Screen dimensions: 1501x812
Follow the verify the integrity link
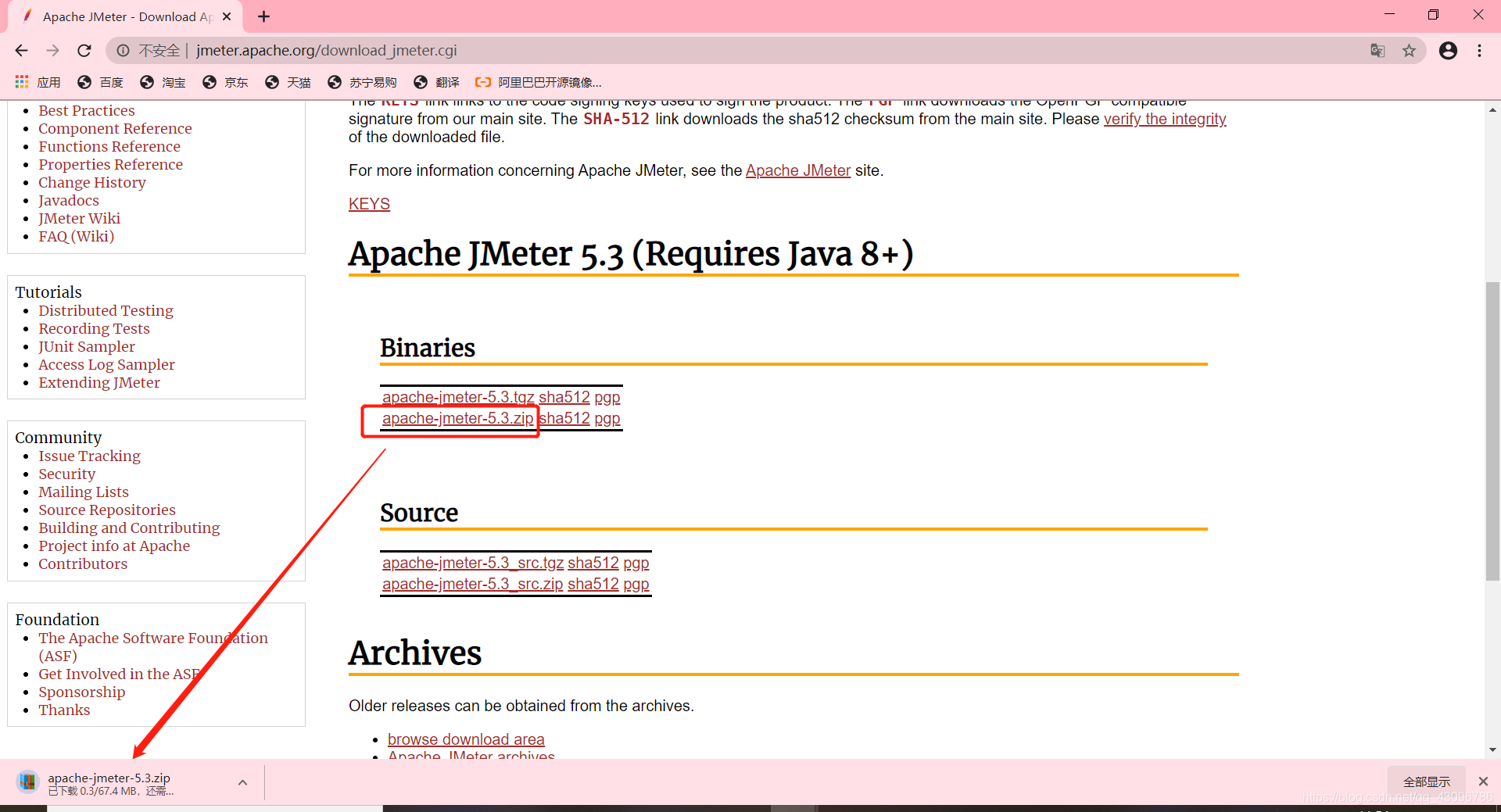(1165, 119)
